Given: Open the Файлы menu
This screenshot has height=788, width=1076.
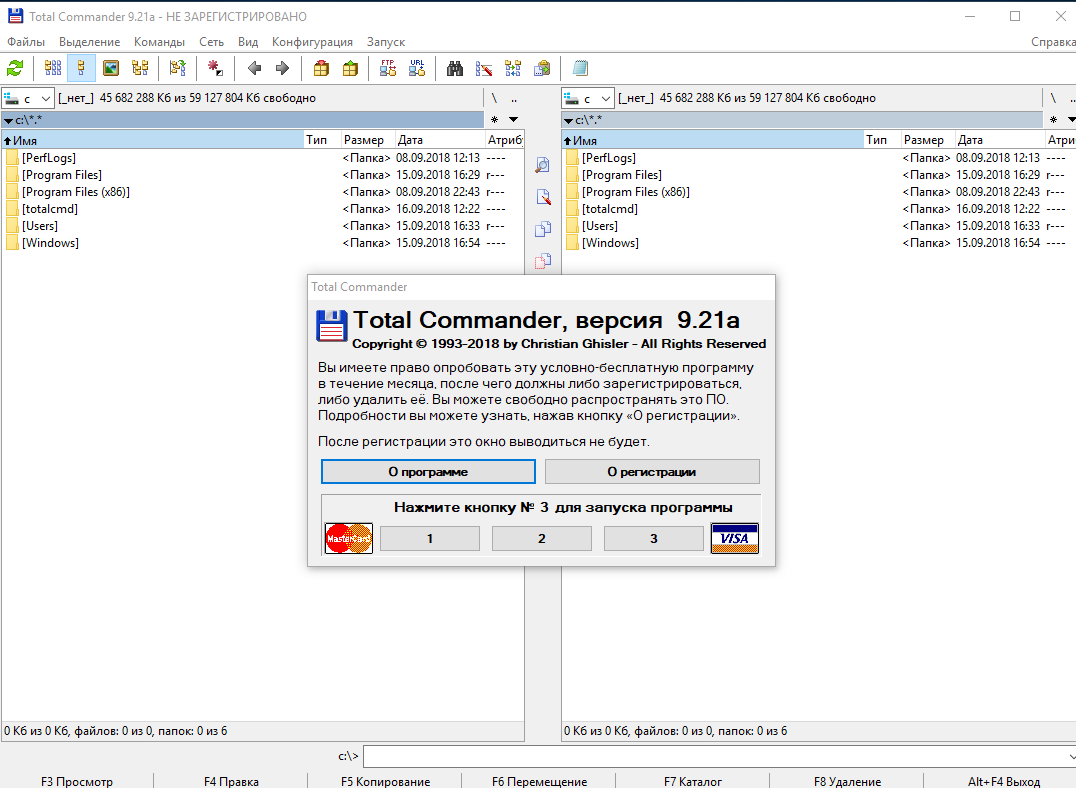Looking at the screenshot, I should 26,42.
